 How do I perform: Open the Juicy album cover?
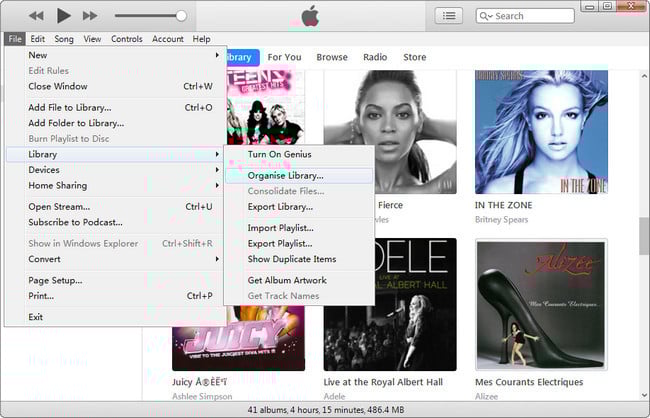[238, 338]
